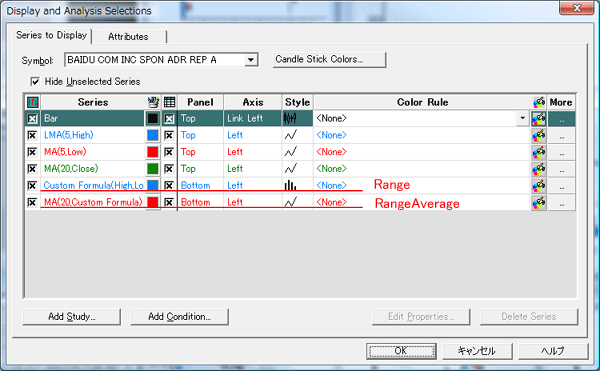
Task: Click the Series column header
Action: 93,102
